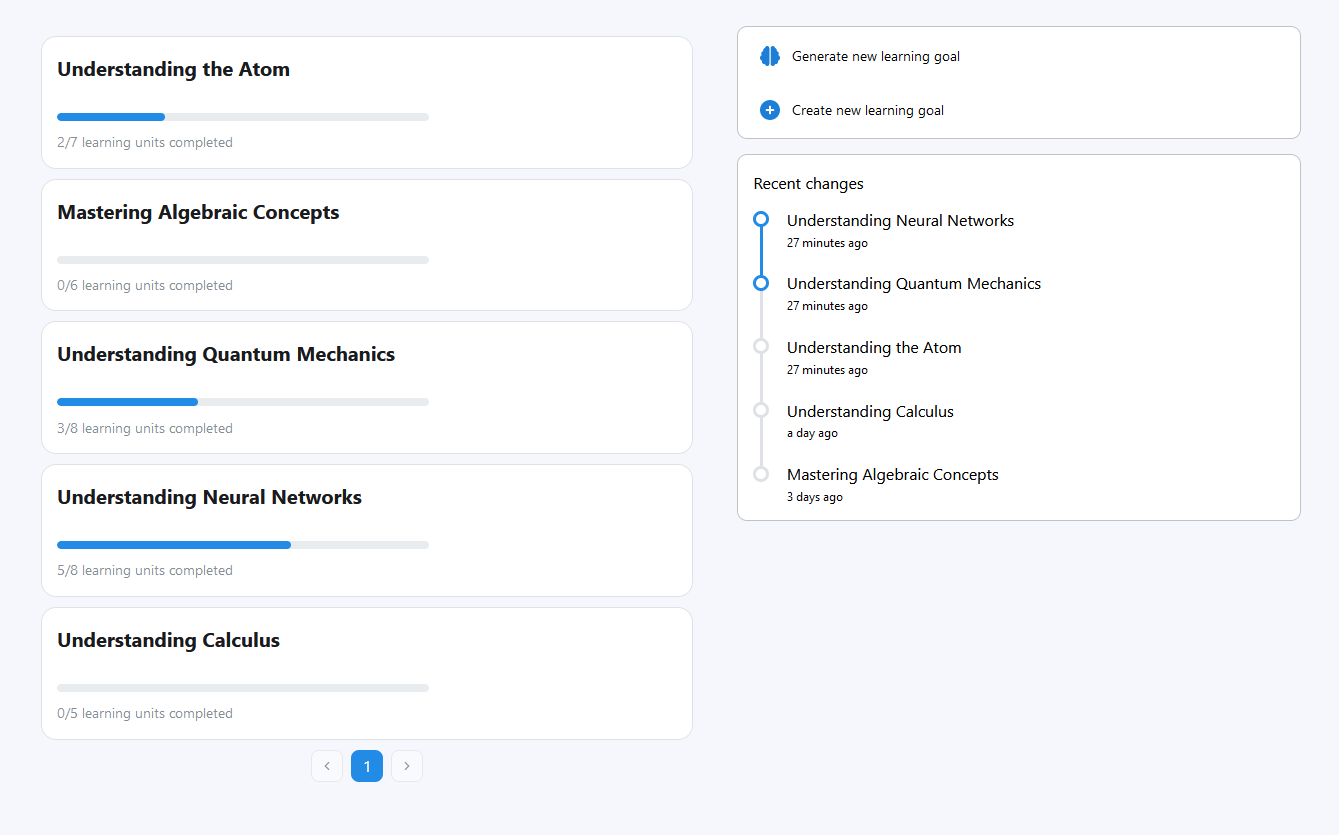Select the Understanding Quantum Mechanics timeline dot

(x=761, y=283)
